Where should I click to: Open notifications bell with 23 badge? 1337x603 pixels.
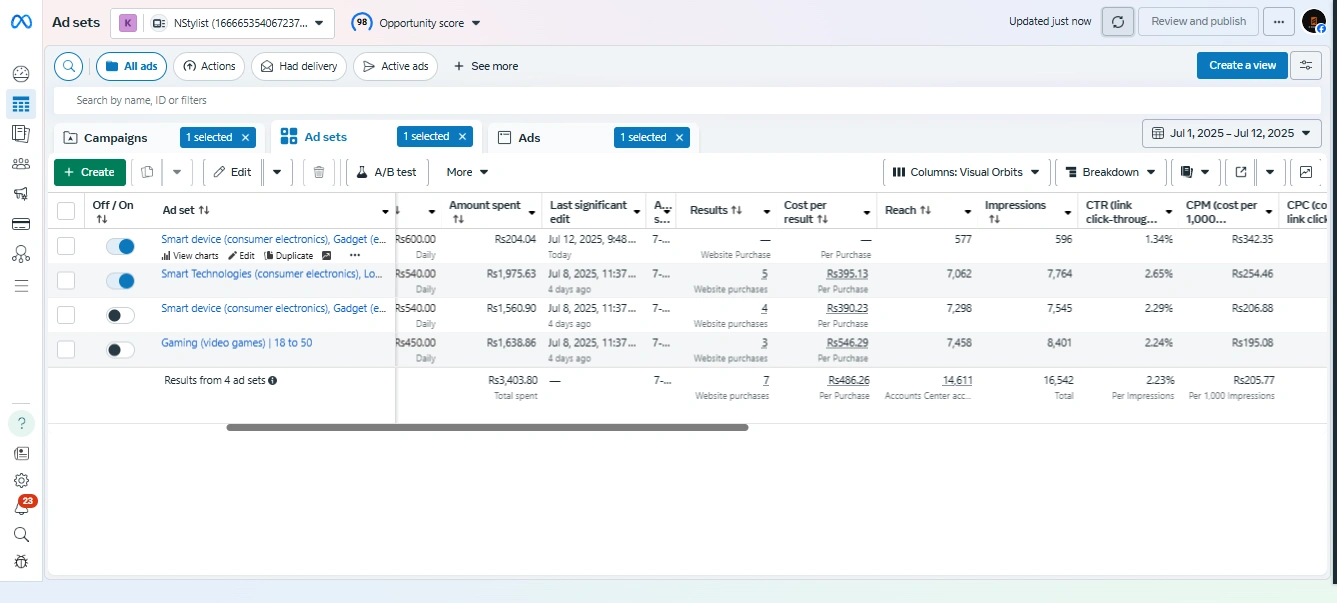(x=21, y=508)
